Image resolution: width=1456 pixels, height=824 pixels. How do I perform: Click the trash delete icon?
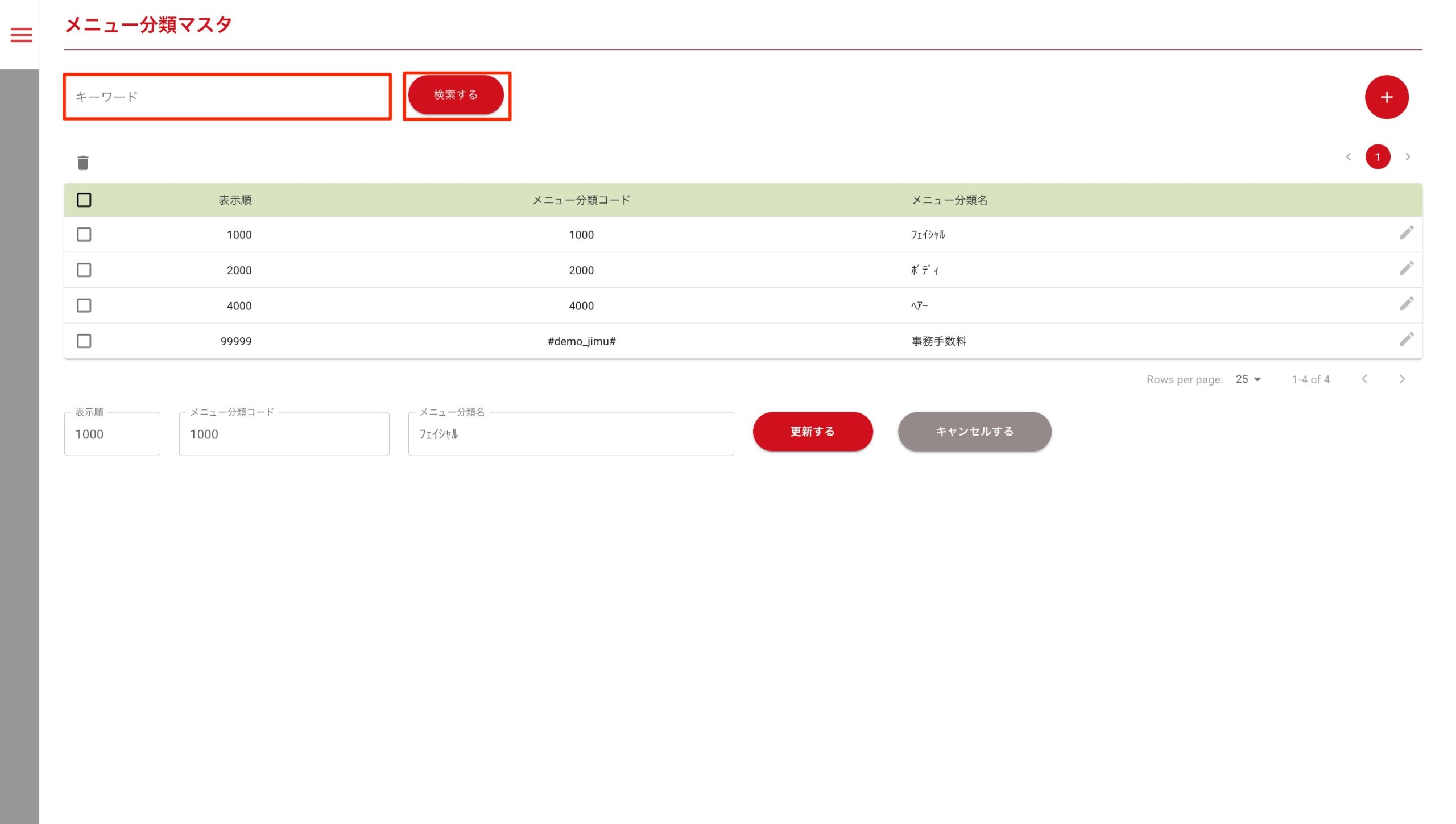83,163
